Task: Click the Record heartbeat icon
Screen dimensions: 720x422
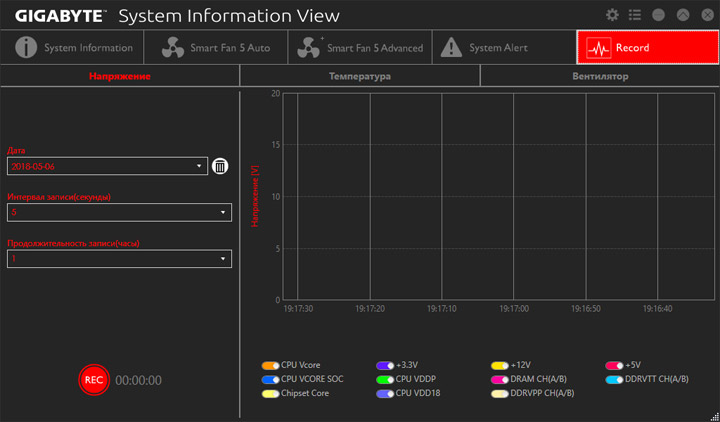Action: point(599,48)
